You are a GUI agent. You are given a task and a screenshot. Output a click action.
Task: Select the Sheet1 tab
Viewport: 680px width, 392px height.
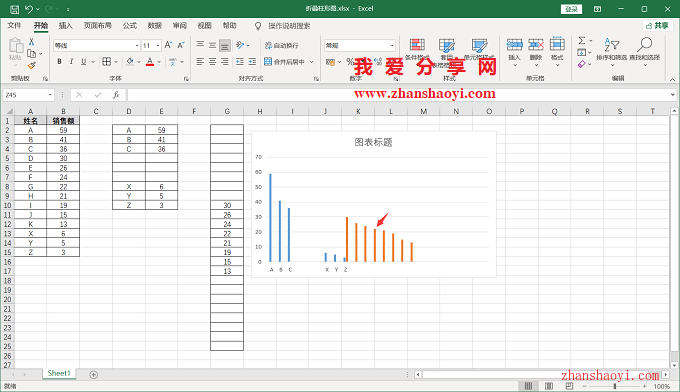(x=59, y=373)
